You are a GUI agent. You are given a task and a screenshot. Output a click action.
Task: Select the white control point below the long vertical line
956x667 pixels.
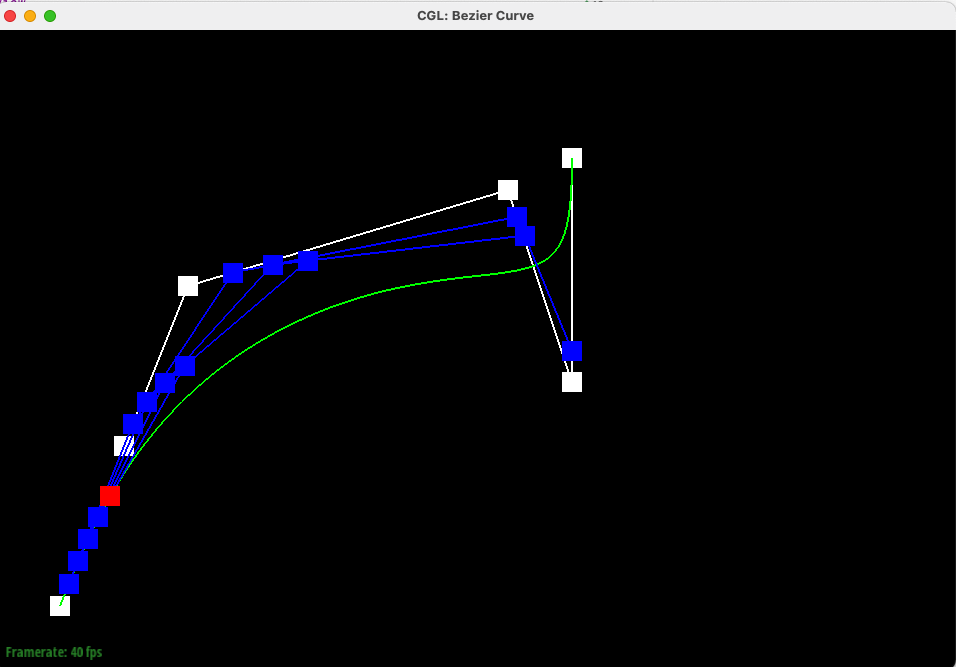coord(572,382)
